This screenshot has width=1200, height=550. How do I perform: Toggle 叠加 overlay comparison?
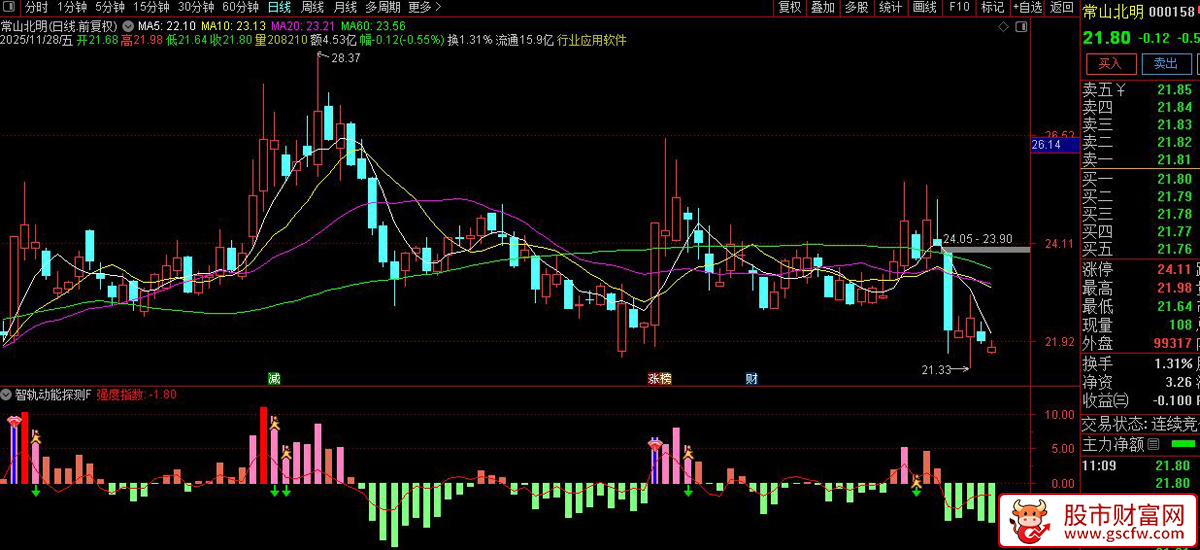(822, 7)
